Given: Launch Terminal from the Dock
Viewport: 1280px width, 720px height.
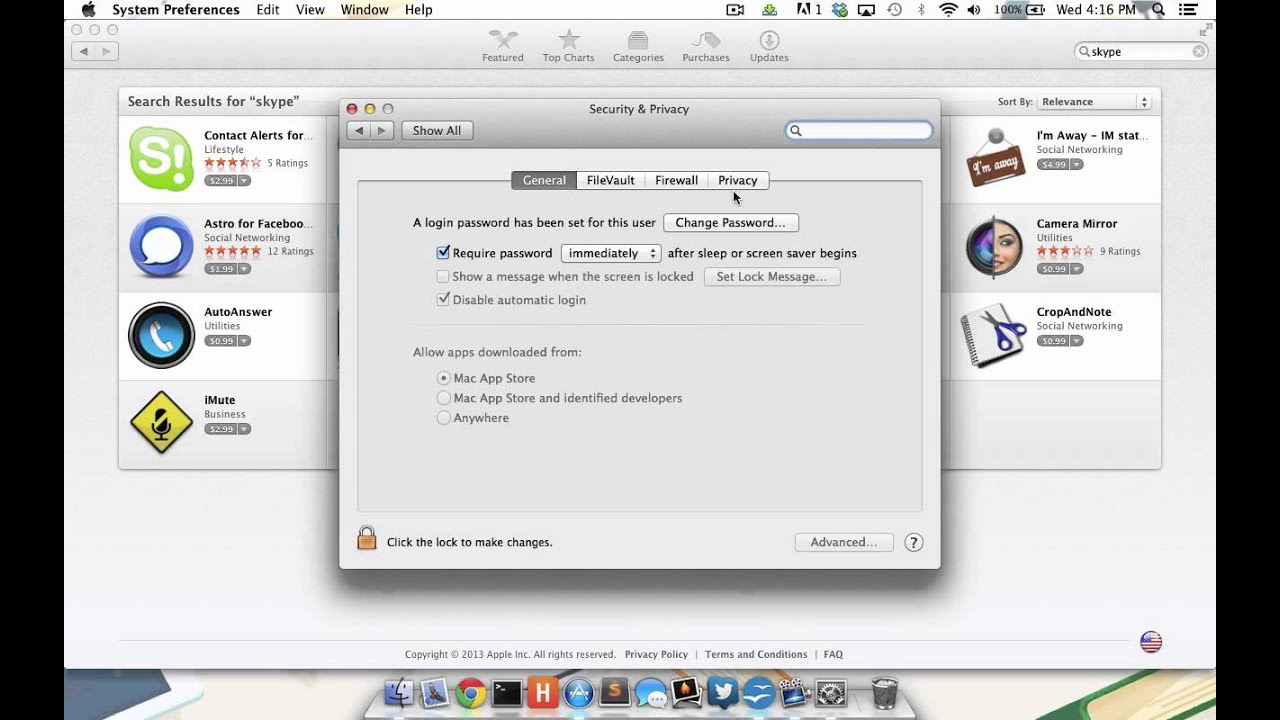Looking at the screenshot, I should (507, 693).
